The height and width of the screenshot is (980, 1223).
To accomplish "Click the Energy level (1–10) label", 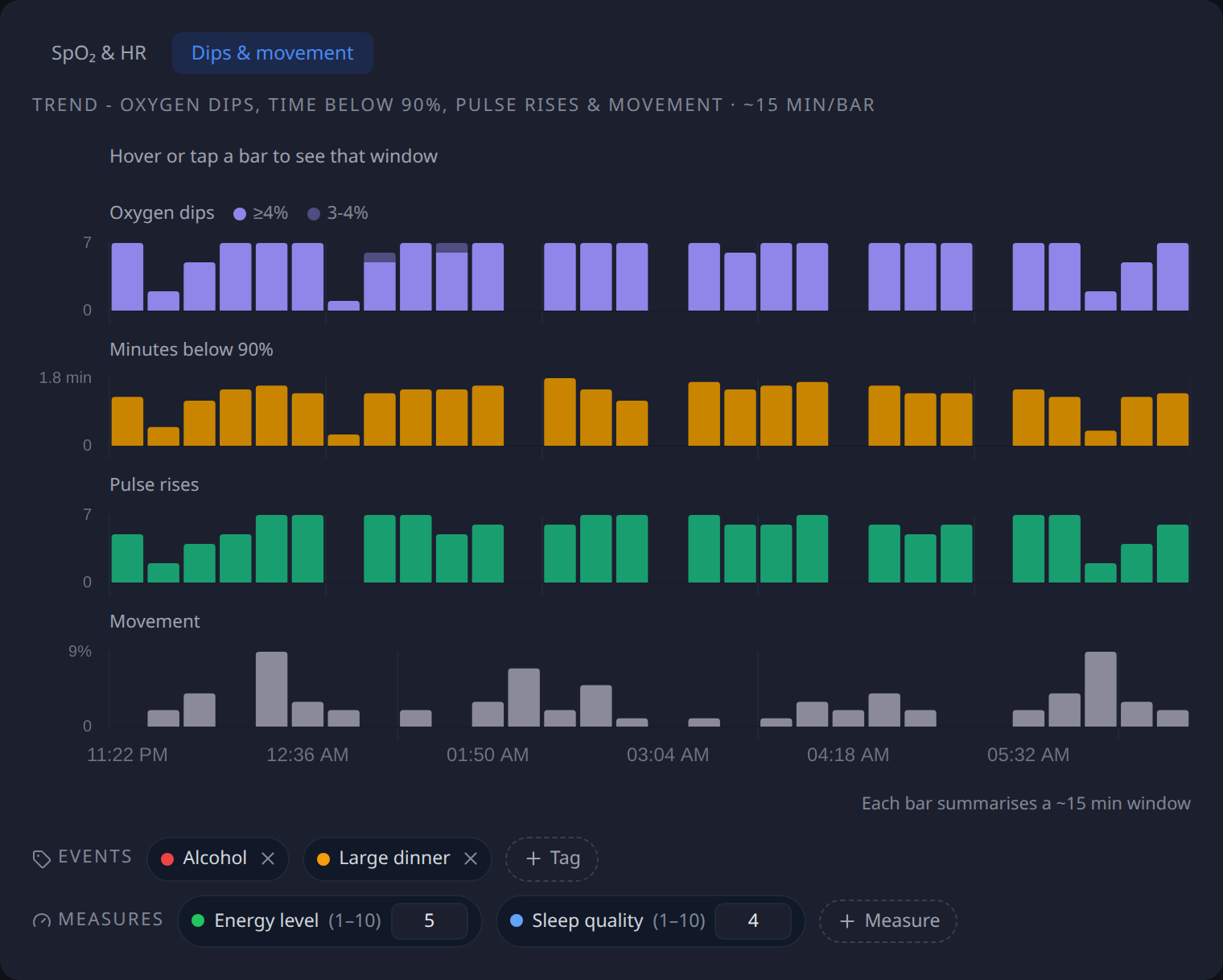I will click(x=298, y=921).
